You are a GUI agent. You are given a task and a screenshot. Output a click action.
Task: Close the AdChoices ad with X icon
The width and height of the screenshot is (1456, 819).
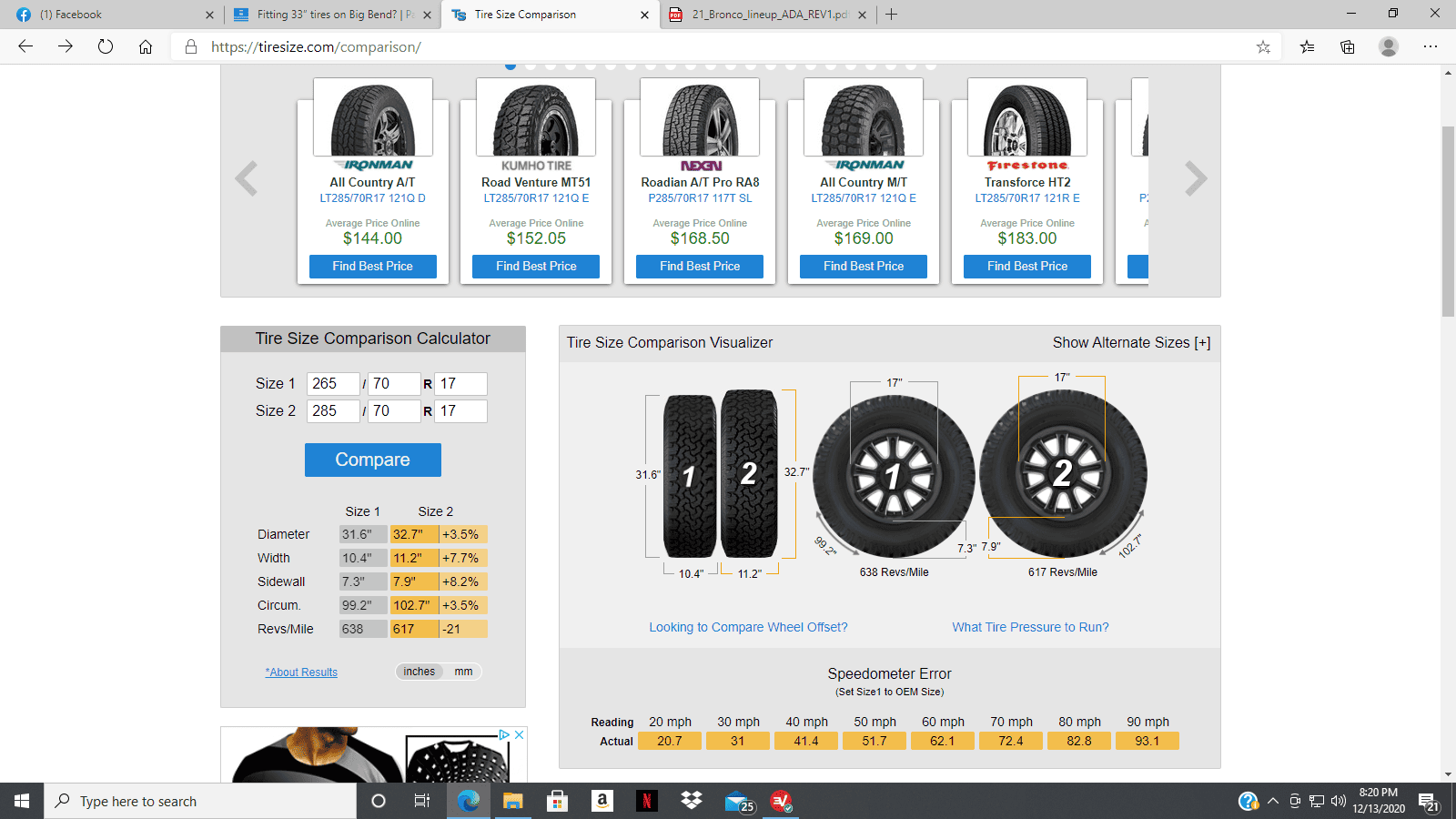pos(520,734)
